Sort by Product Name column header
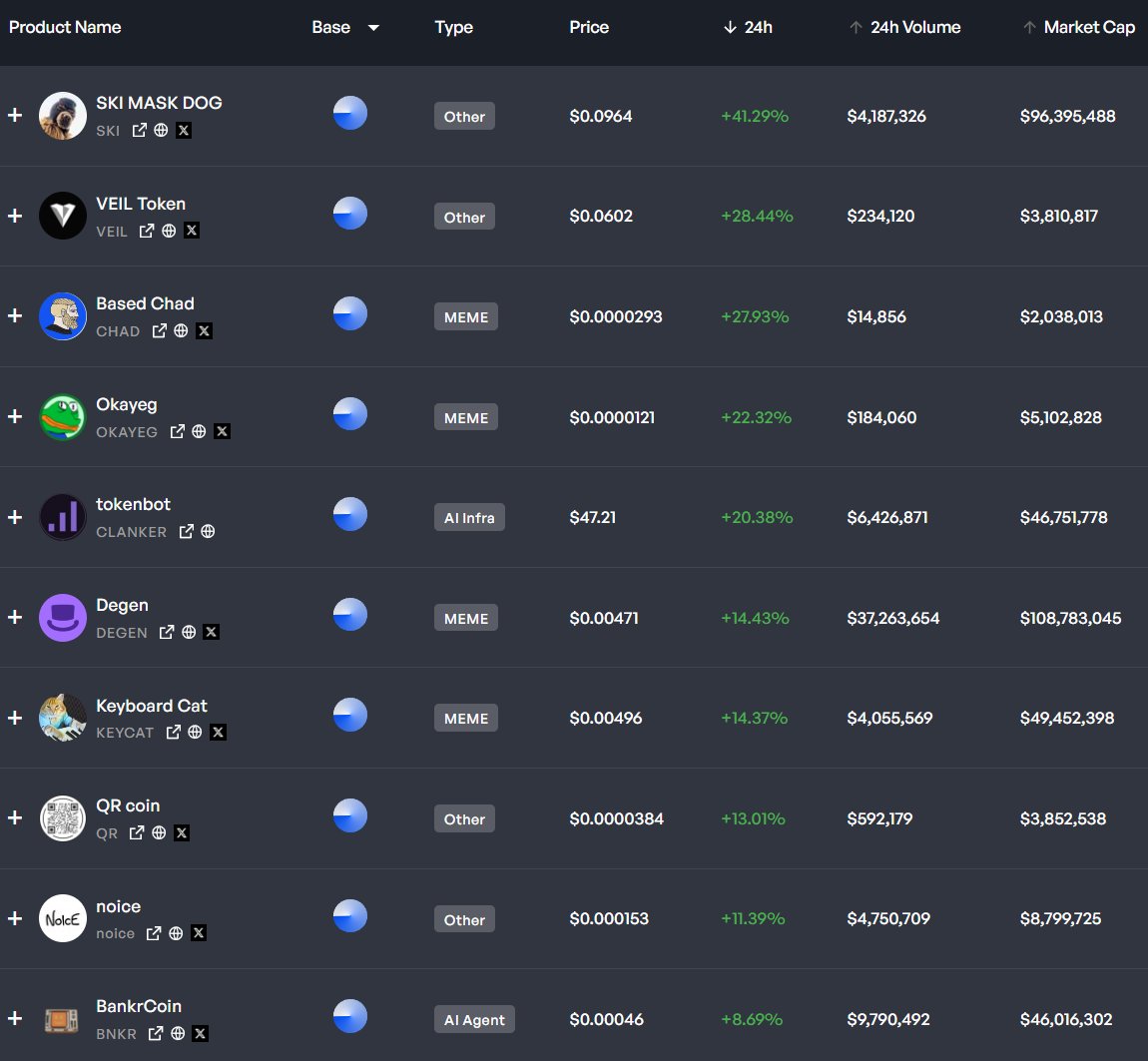The width and height of the screenshot is (1148, 1061). [65, 28]
